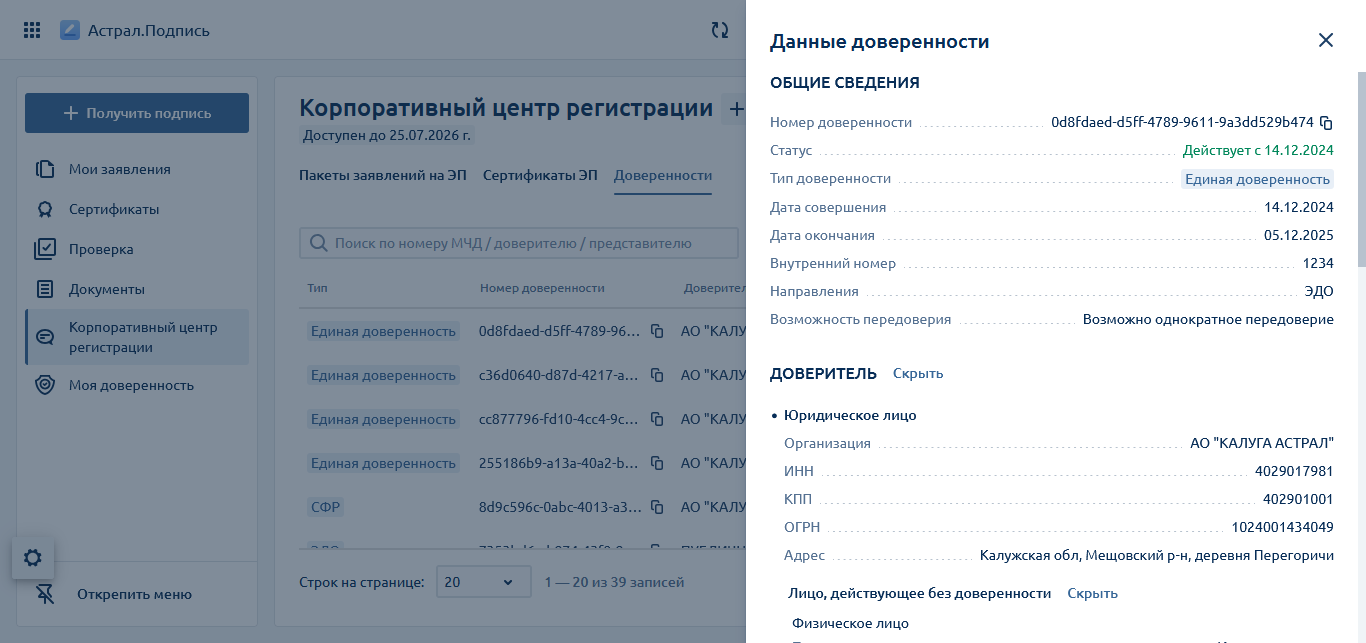The width and height of the screenshot is (1366, 643).
Task: Click 1 — 20 из 39 записей text
Action: click(614, 582)
